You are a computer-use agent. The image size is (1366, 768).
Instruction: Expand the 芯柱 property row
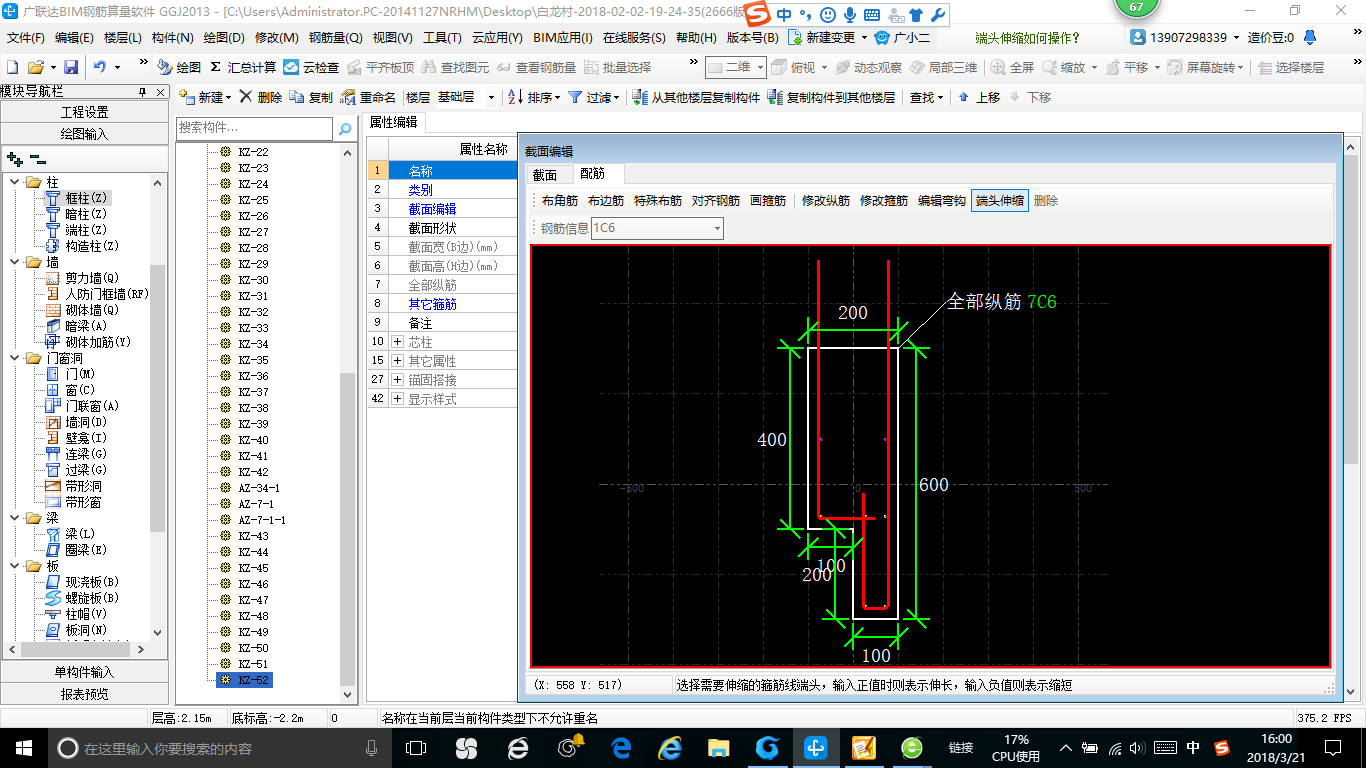(x=398, y=342)
